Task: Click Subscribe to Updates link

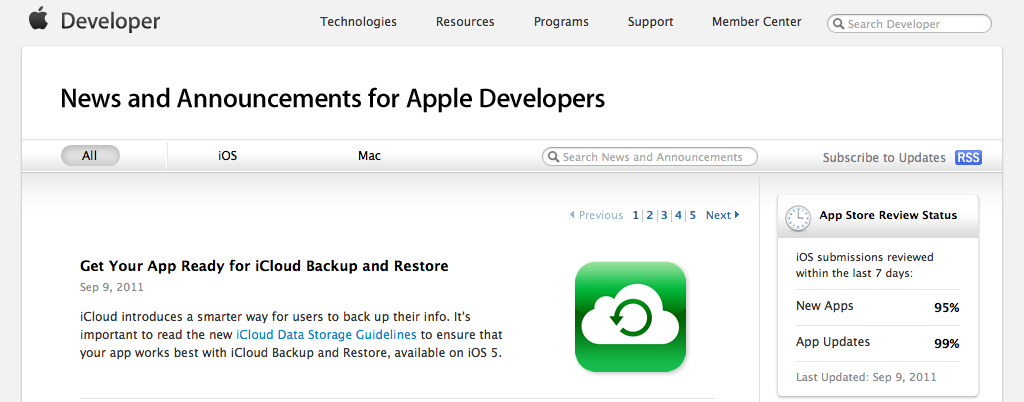Action: [883, 158]
